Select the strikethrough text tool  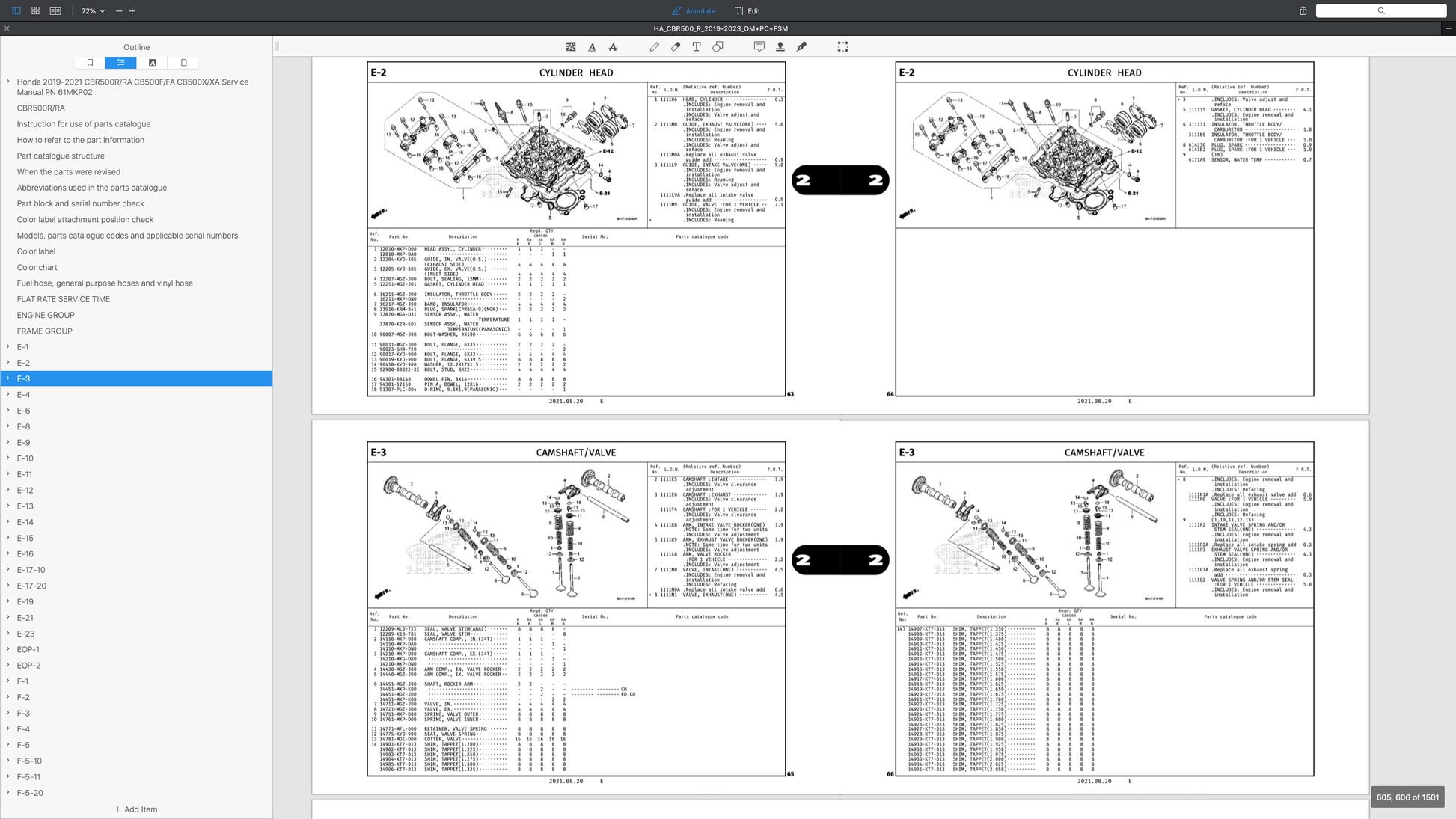[x=613, y=46]
